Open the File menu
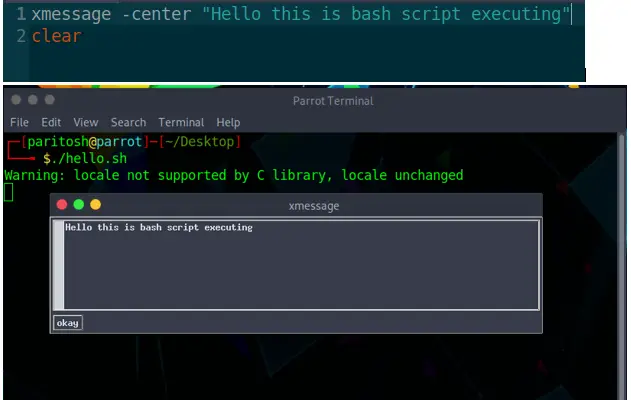 [19, 122]
